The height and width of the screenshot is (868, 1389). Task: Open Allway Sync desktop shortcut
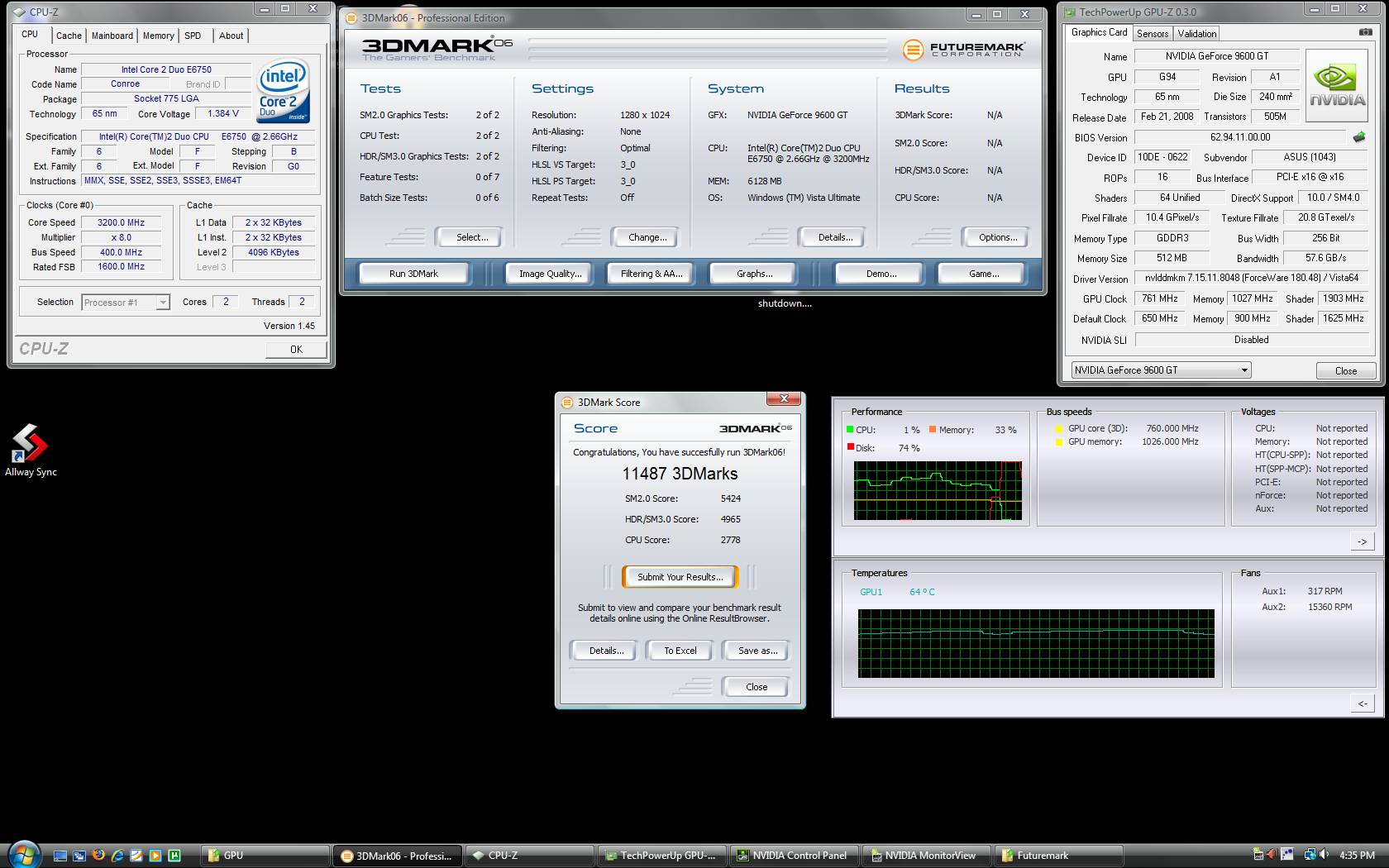coord(31,451)
